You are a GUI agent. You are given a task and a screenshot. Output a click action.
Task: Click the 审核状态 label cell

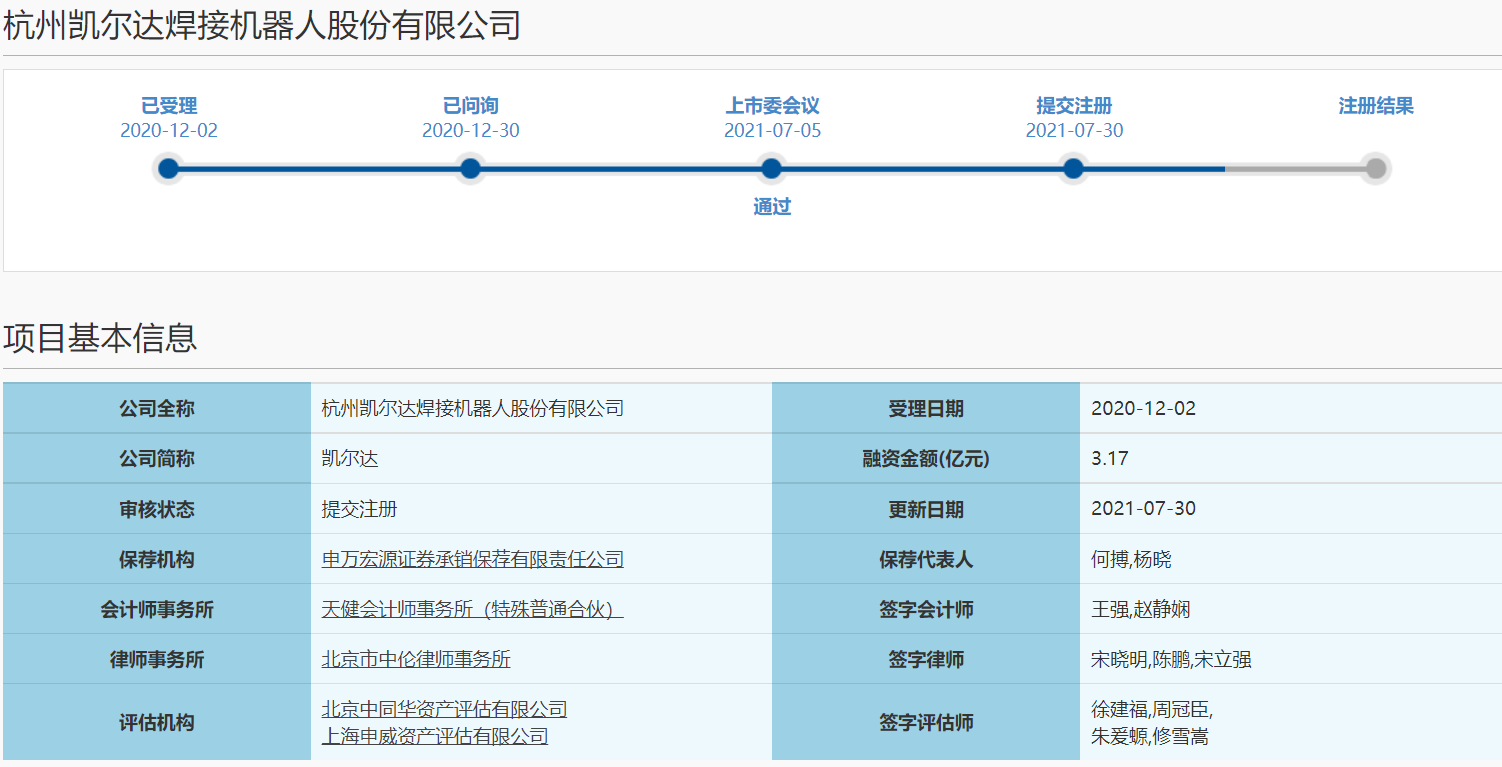(157, 508)
